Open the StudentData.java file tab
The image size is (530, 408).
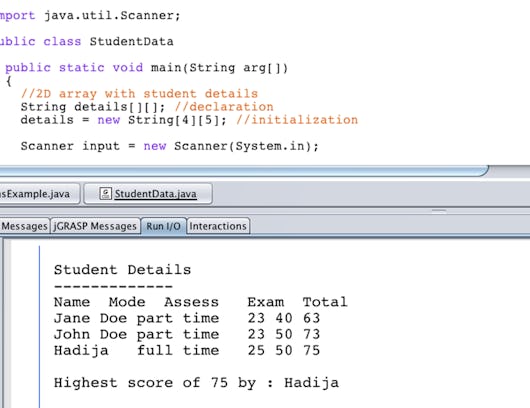[x=148, y=194]
